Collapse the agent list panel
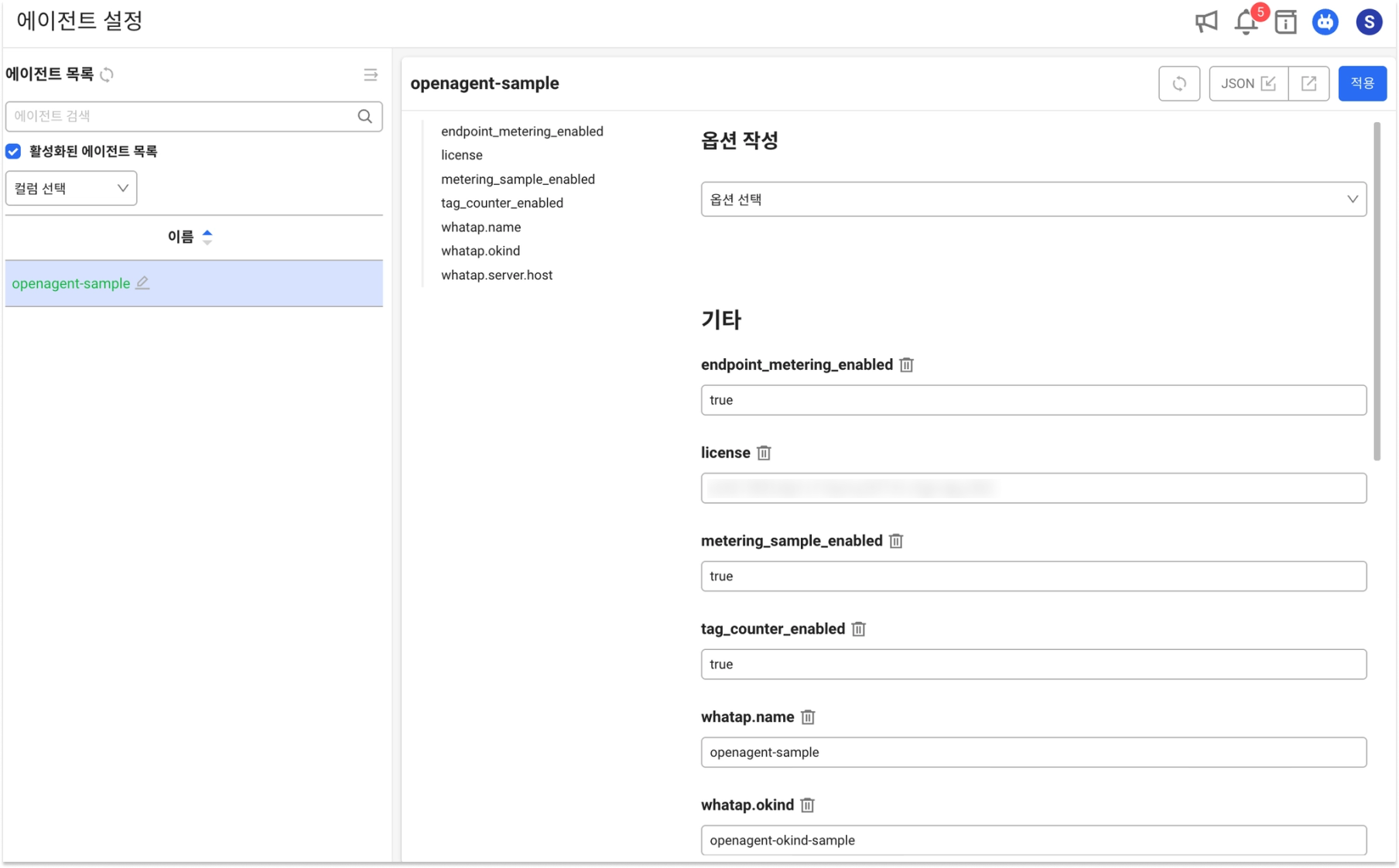The image size is (1399, 868). (x=371, y=74)
